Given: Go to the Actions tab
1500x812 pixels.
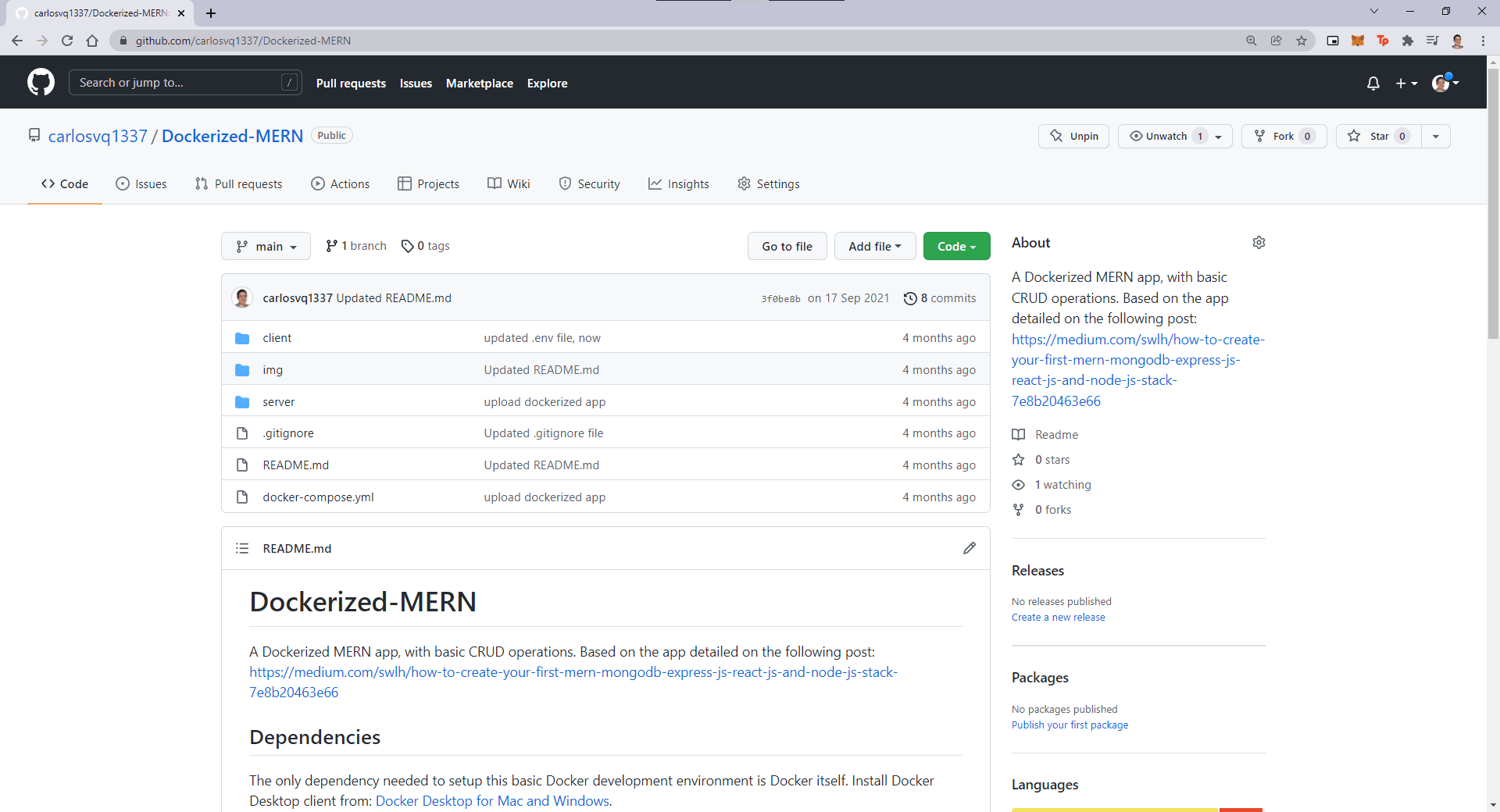Looking at the screenshot, I should tap(340, 183).
